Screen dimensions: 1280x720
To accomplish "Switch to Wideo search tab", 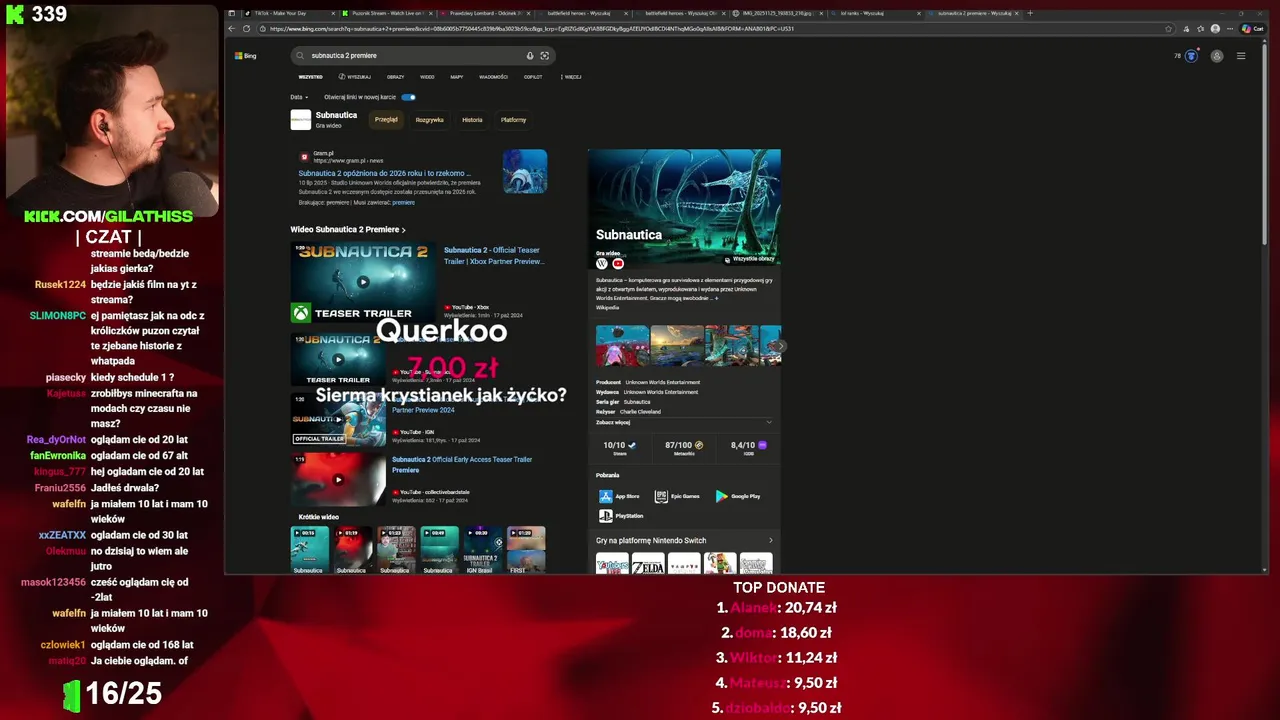I will tap(427, 77).
